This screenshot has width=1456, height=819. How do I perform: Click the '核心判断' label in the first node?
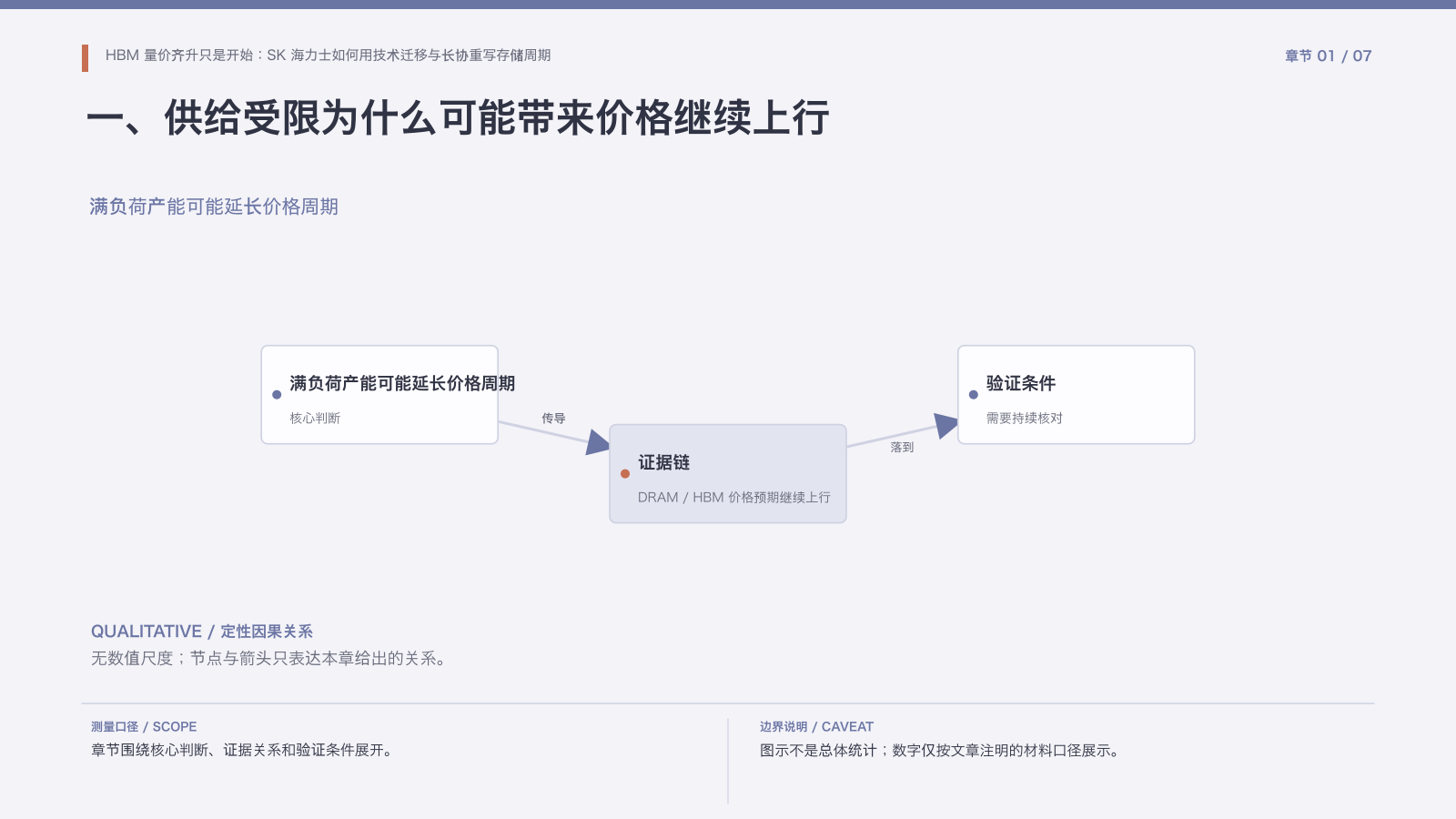click(315, 419)
